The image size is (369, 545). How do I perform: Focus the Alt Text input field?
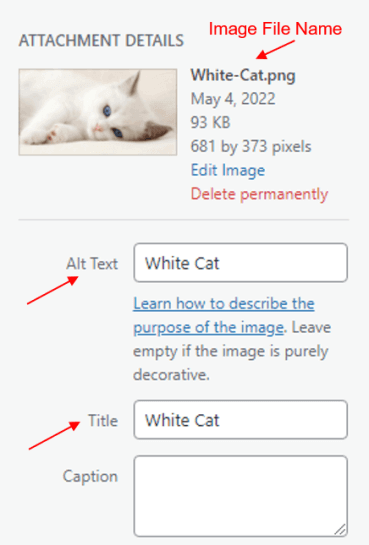click(240, 263)
